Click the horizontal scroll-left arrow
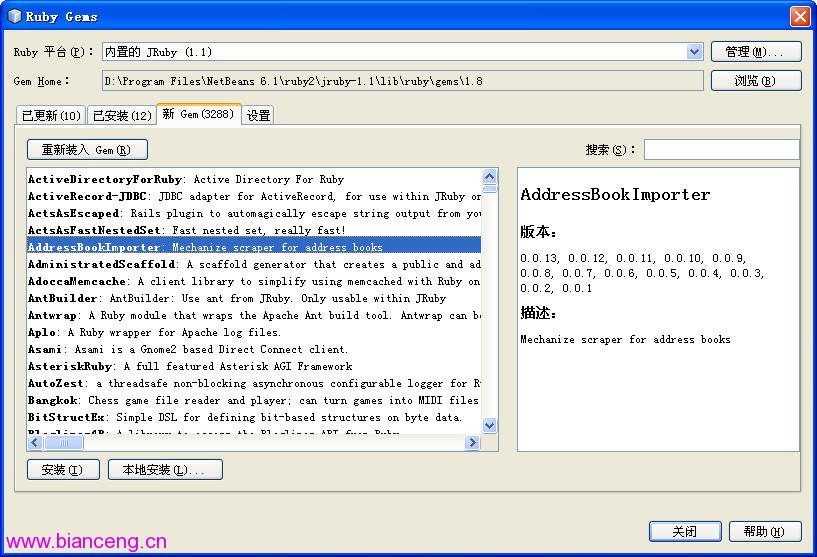Viewport: 817px width, 557px height. 35,442
